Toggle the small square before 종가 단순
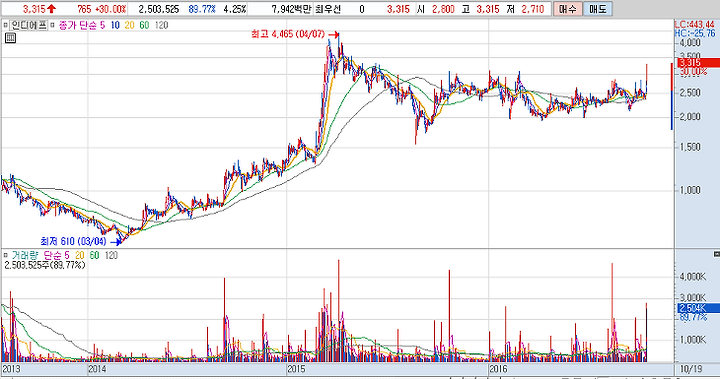 [52, 25]
